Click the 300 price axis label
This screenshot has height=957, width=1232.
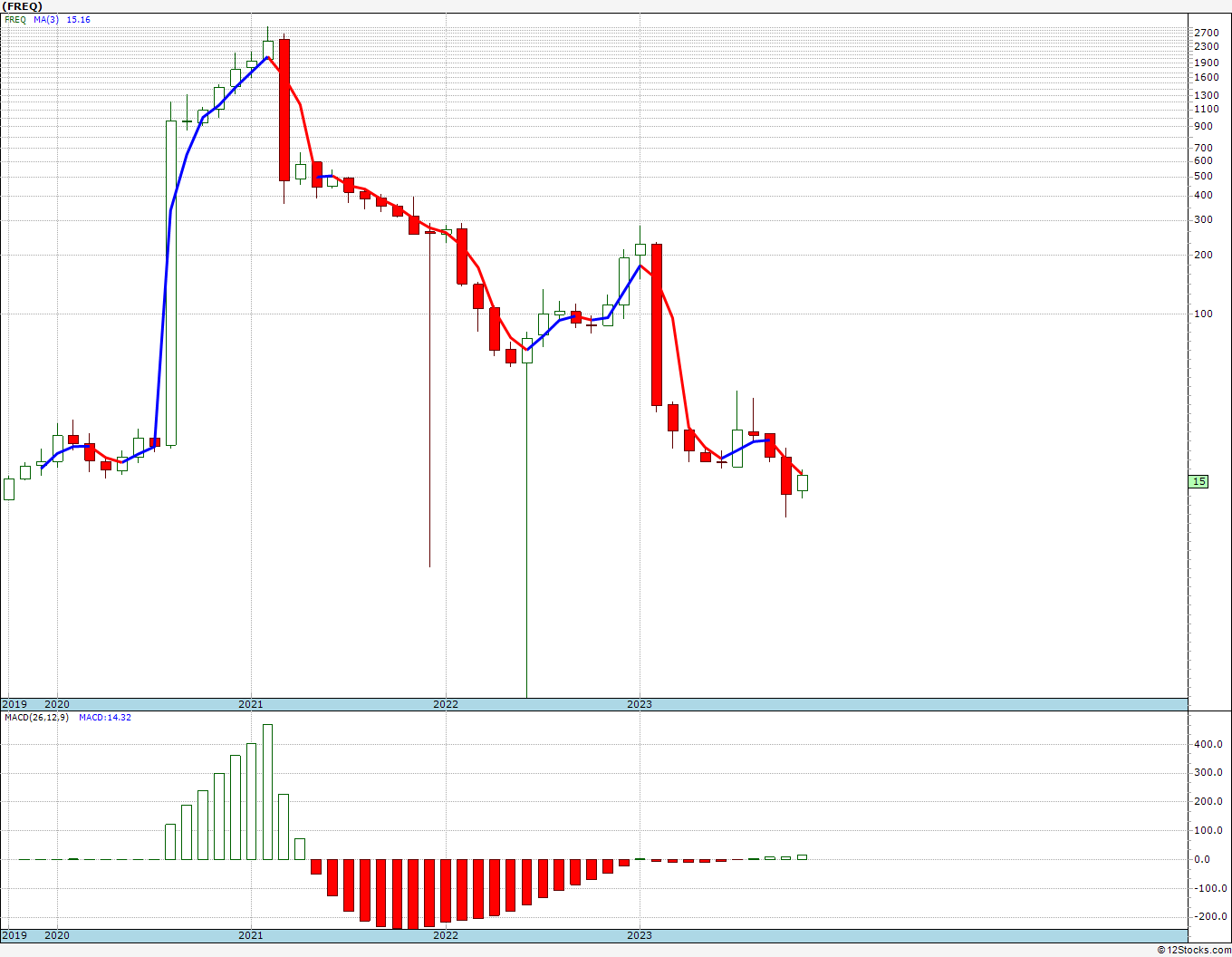[x=1202, y=219]
